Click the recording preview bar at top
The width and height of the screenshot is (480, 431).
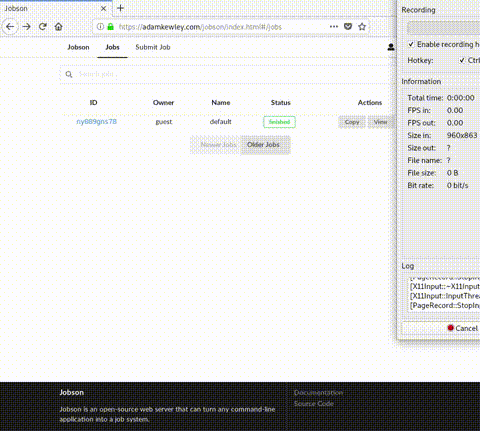pos(444,28)
